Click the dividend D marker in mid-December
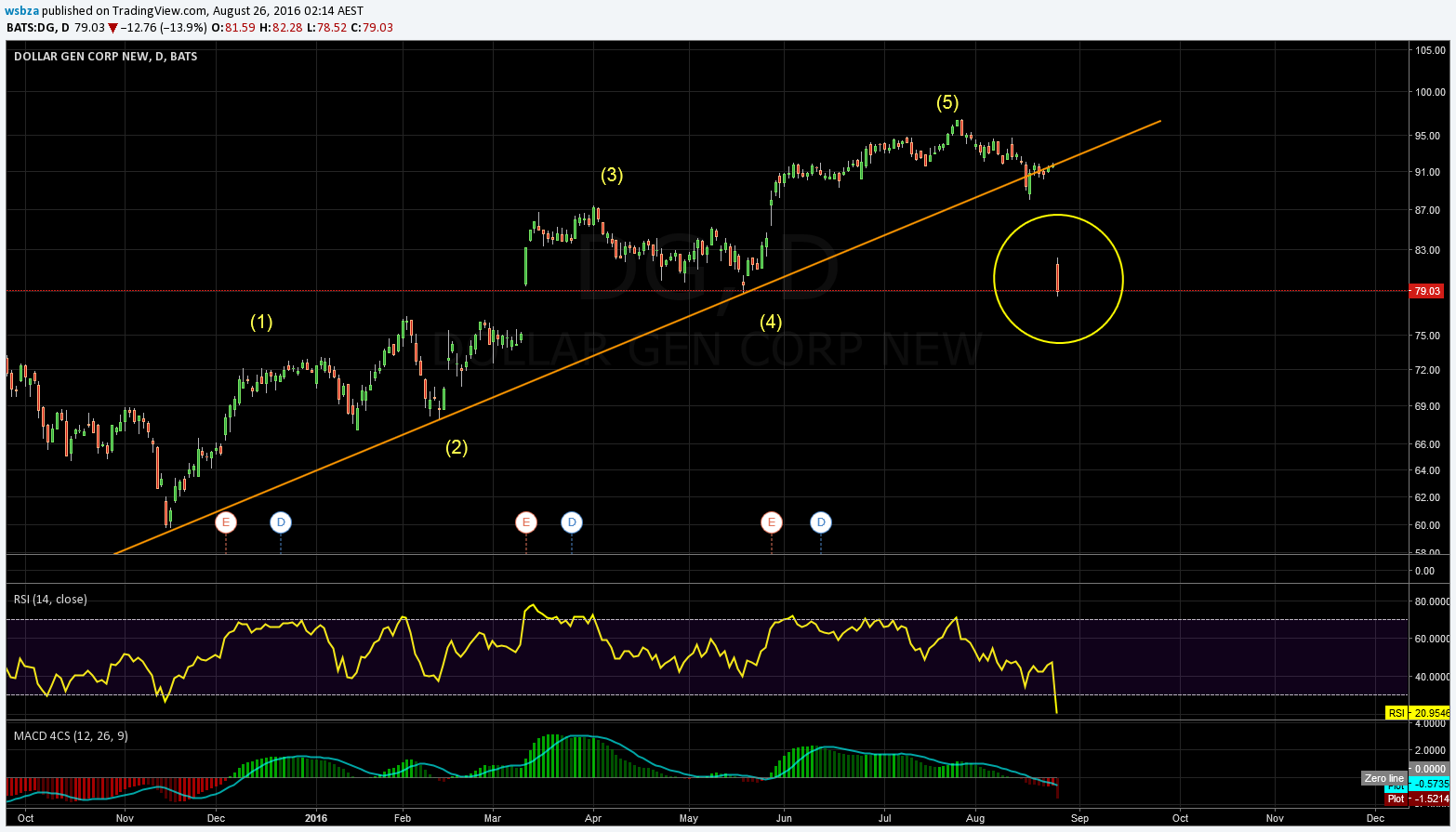Screen dimensions: 1456x832 [x=281, y=522]
